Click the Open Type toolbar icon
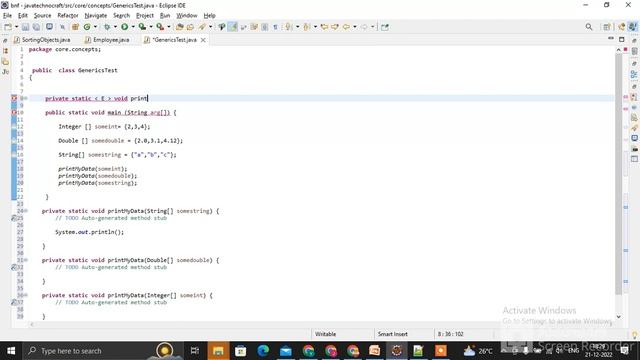 pos(180,27)
